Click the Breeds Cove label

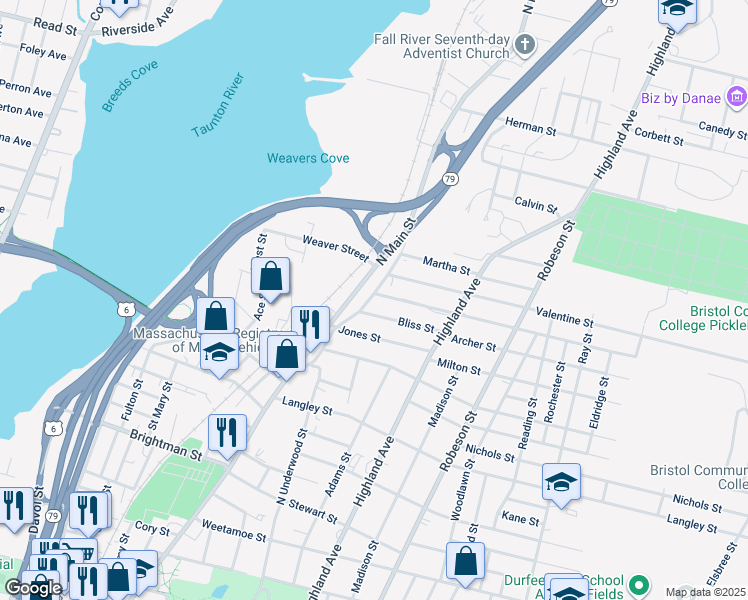point(129,86)
